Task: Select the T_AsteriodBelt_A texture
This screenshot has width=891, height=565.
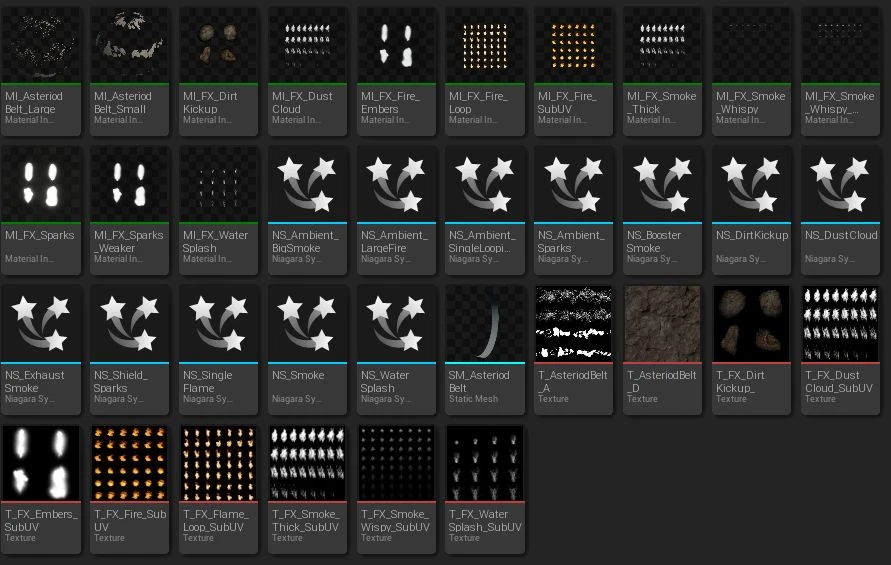Action: pos(573,350)
